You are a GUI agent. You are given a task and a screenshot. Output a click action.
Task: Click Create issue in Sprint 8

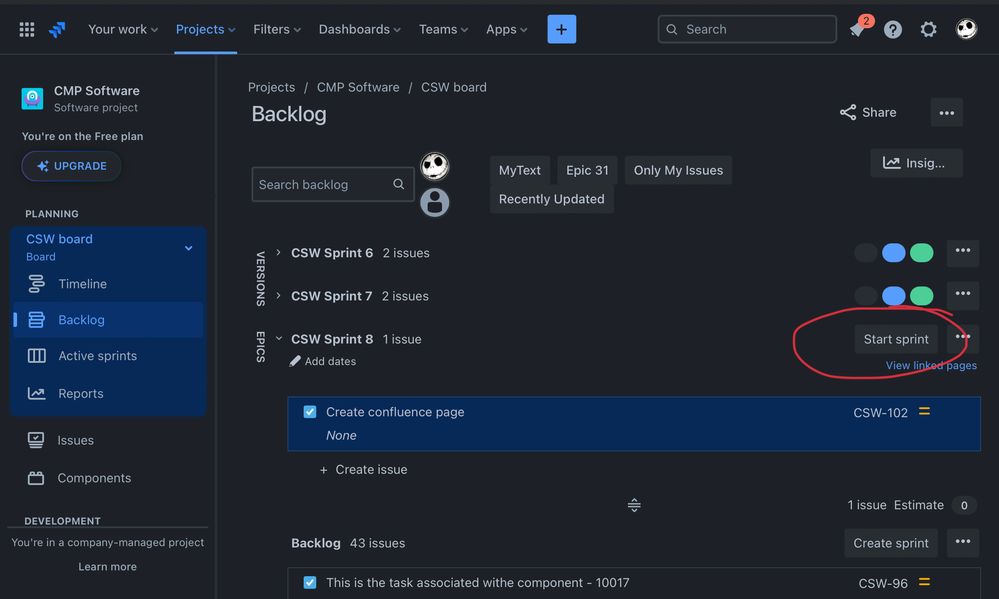click(363, 470)
